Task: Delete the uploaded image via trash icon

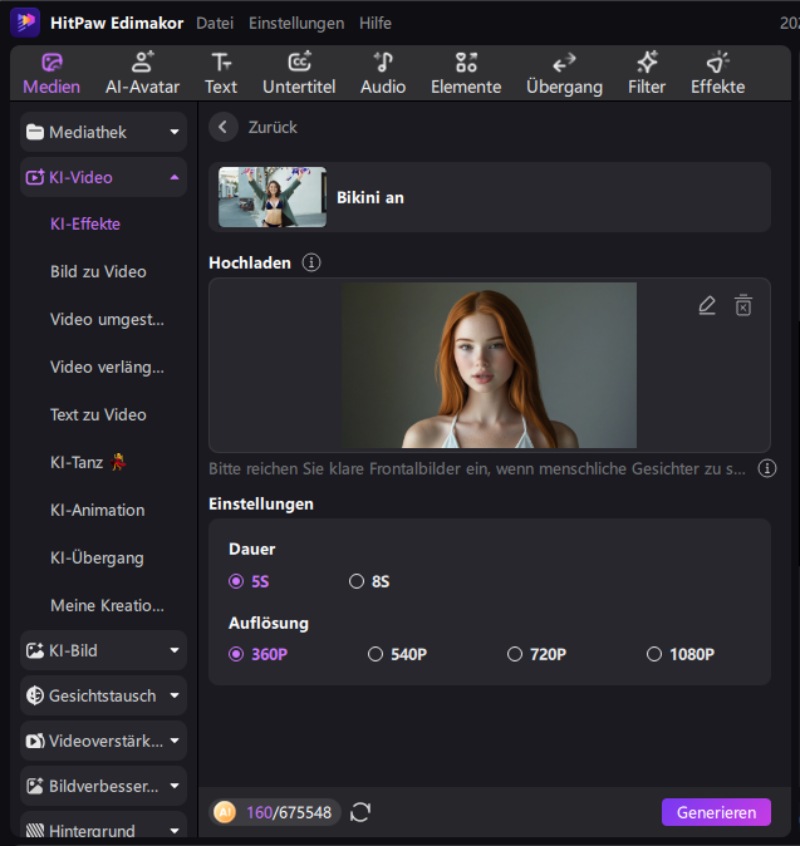Action: (x=743, y=305)
